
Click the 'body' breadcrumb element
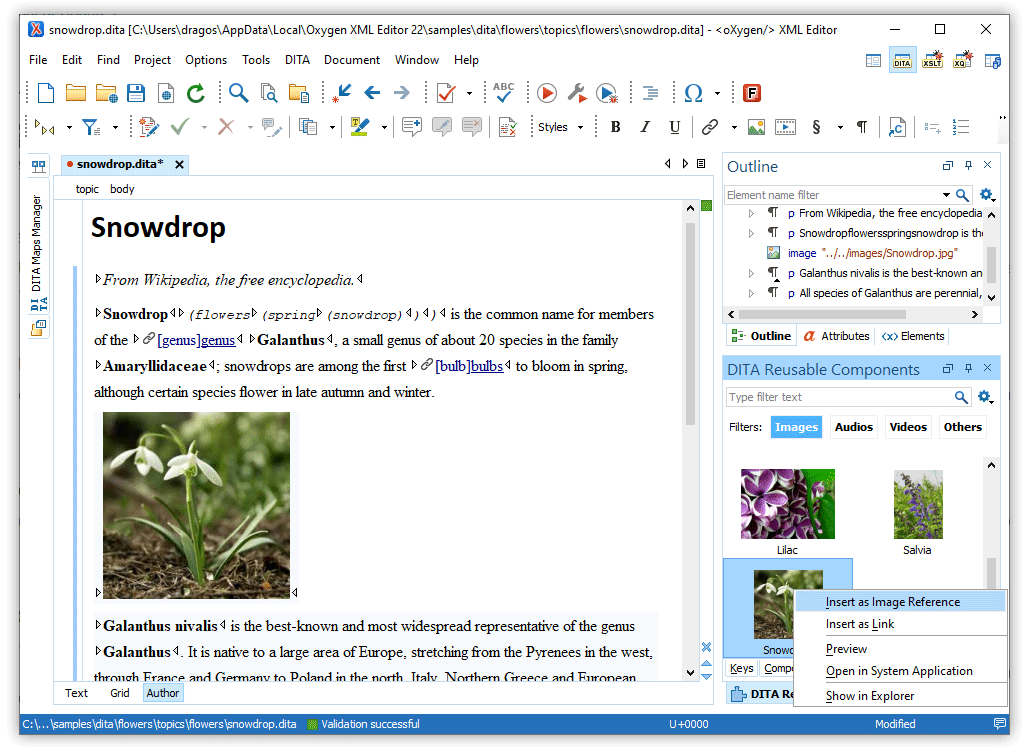pos(122,189)
